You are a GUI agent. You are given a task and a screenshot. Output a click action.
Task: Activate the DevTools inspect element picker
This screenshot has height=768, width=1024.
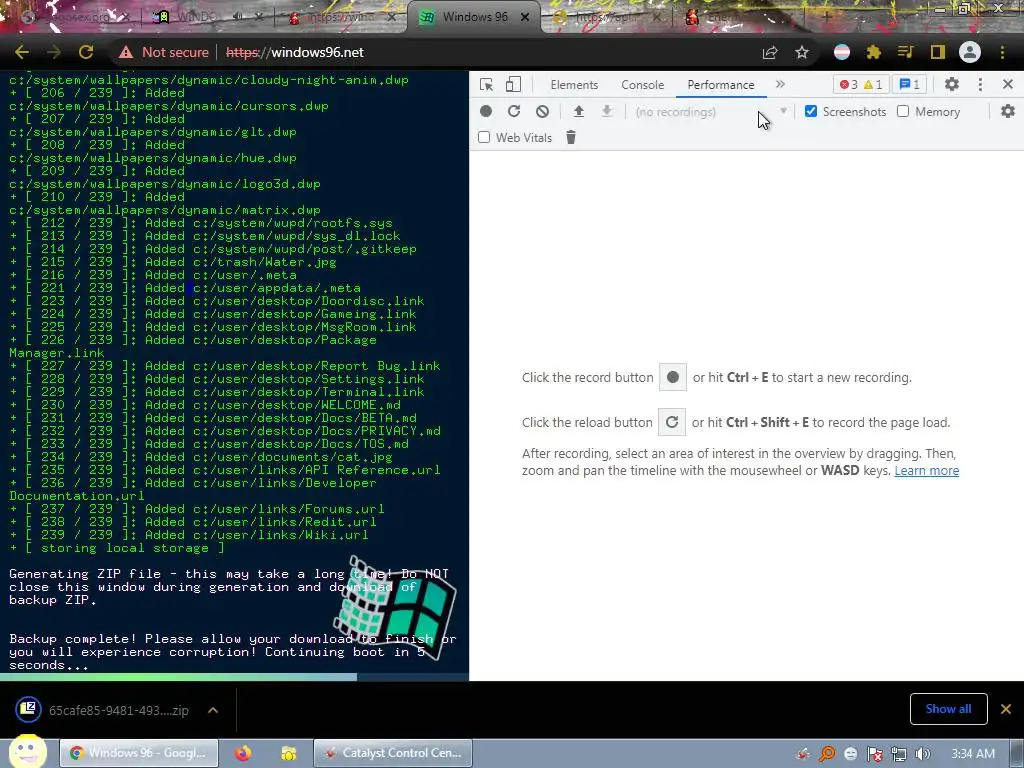[x=486, y=85]
